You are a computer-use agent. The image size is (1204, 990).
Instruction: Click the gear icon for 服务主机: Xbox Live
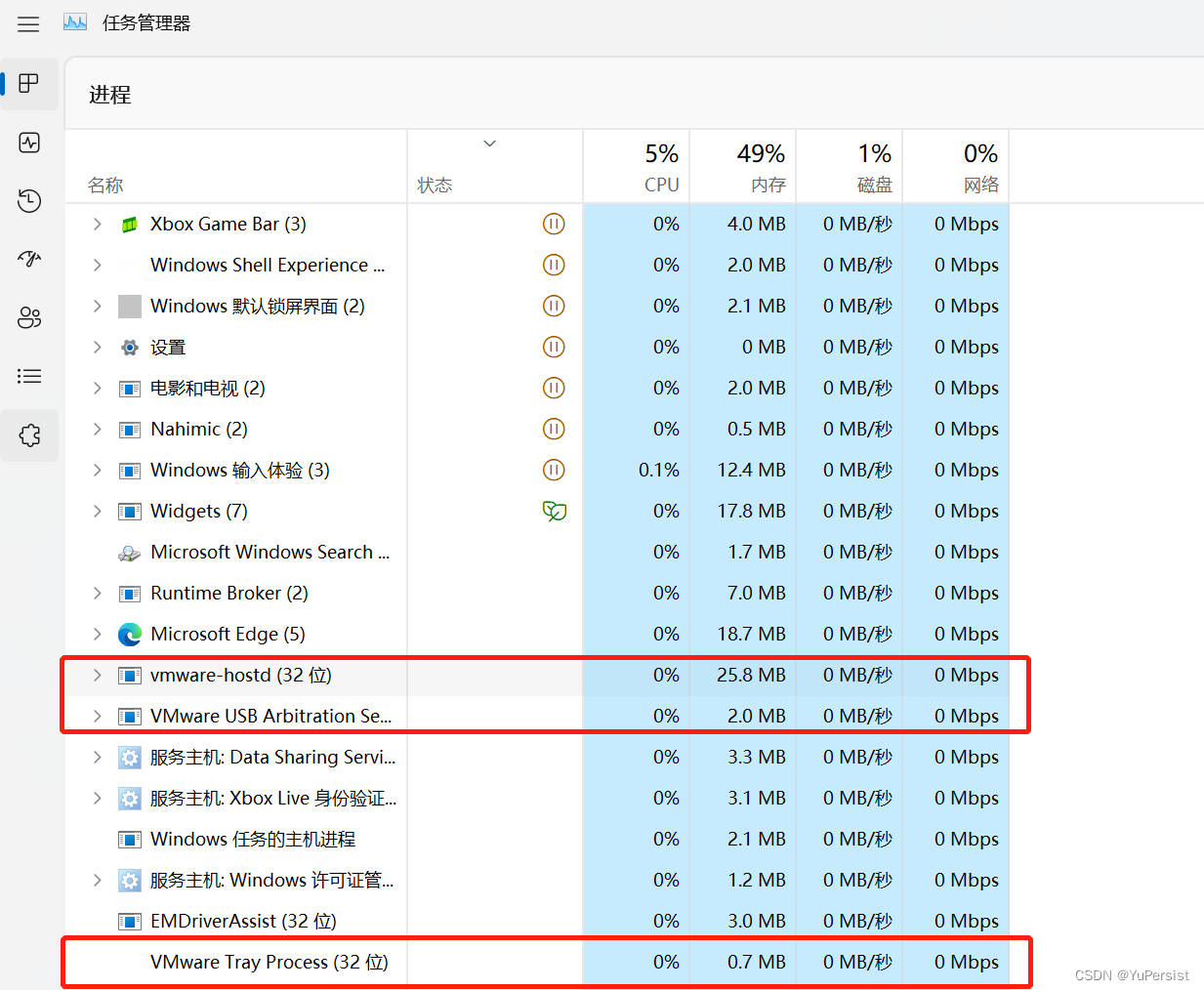tap(130, 799)
